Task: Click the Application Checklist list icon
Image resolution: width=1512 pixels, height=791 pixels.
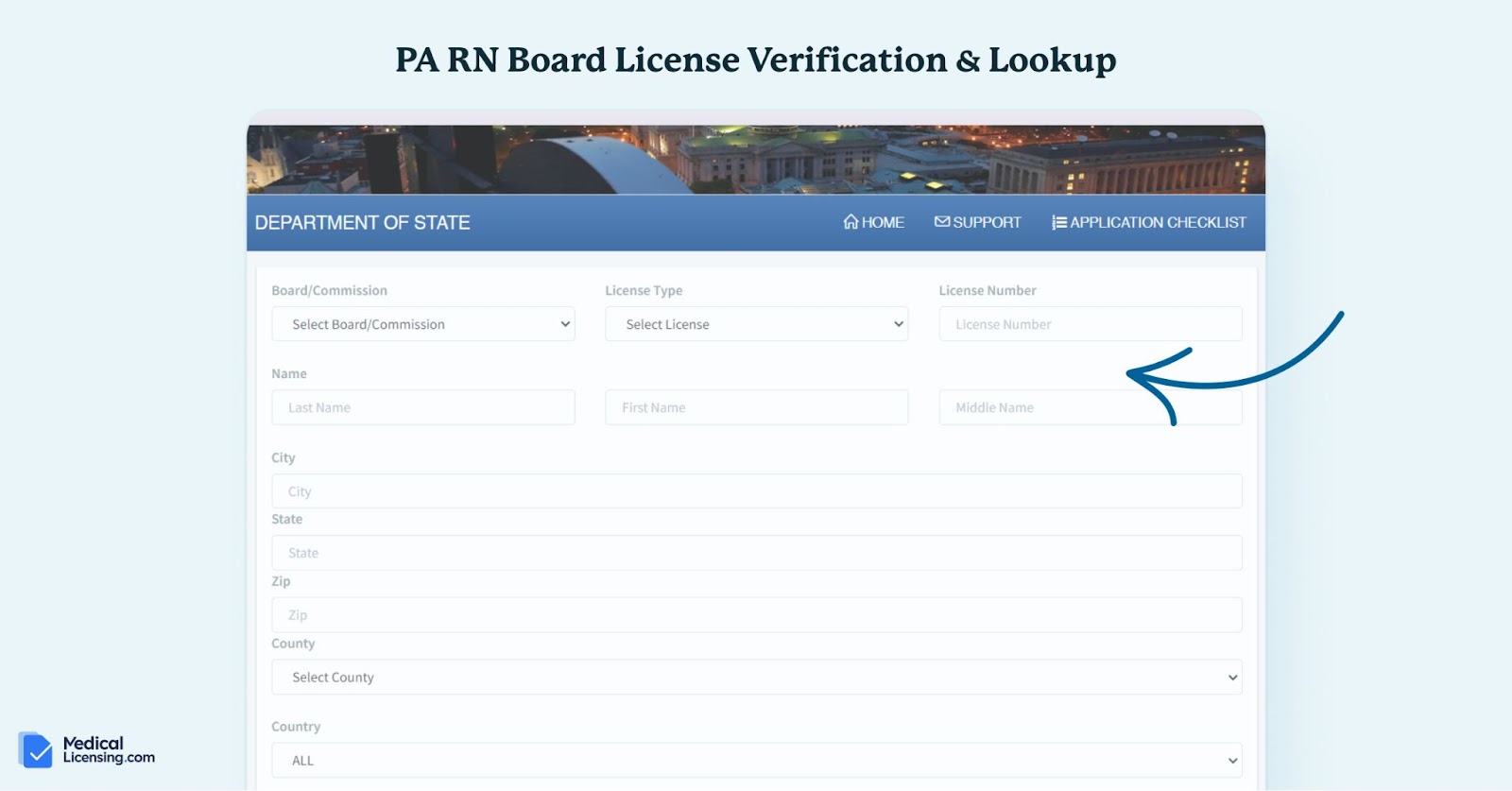Action: coord(1059,222)
